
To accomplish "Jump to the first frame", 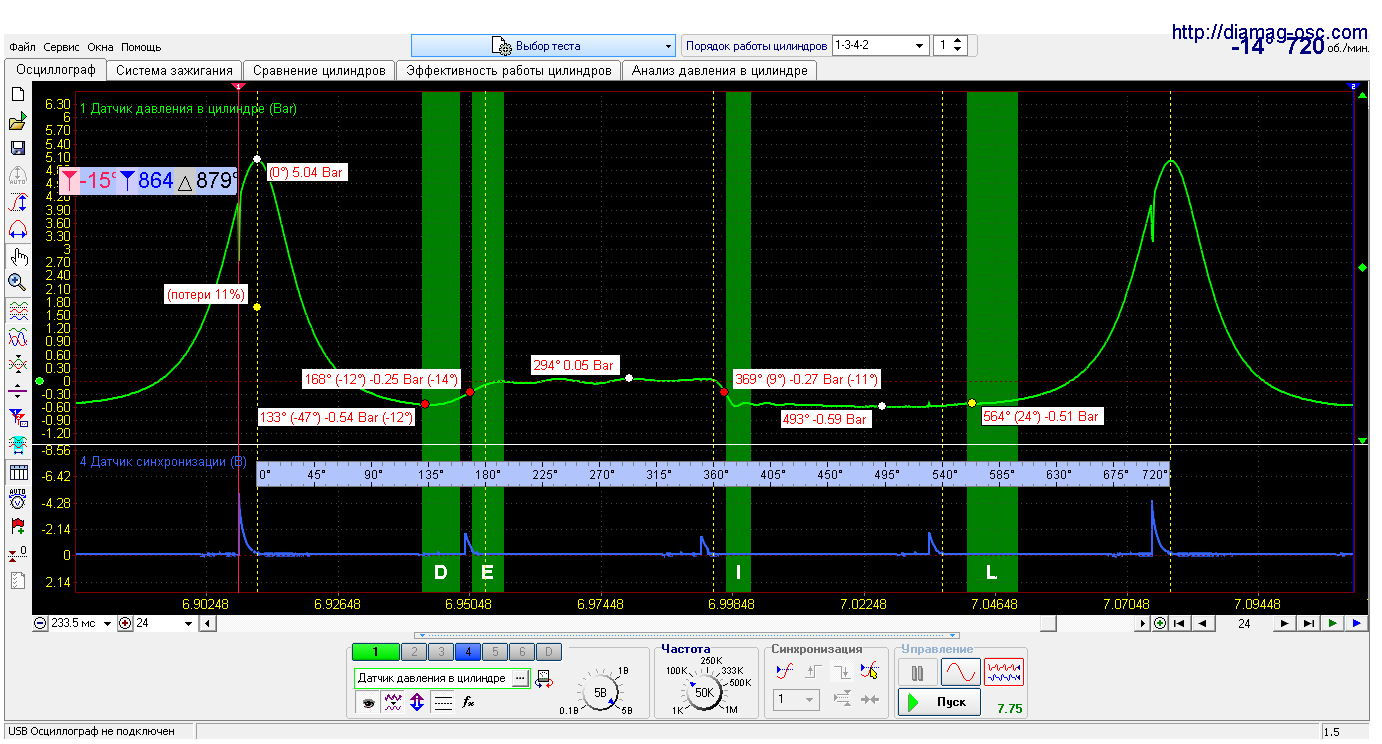I will click(x=1181, y=623).
